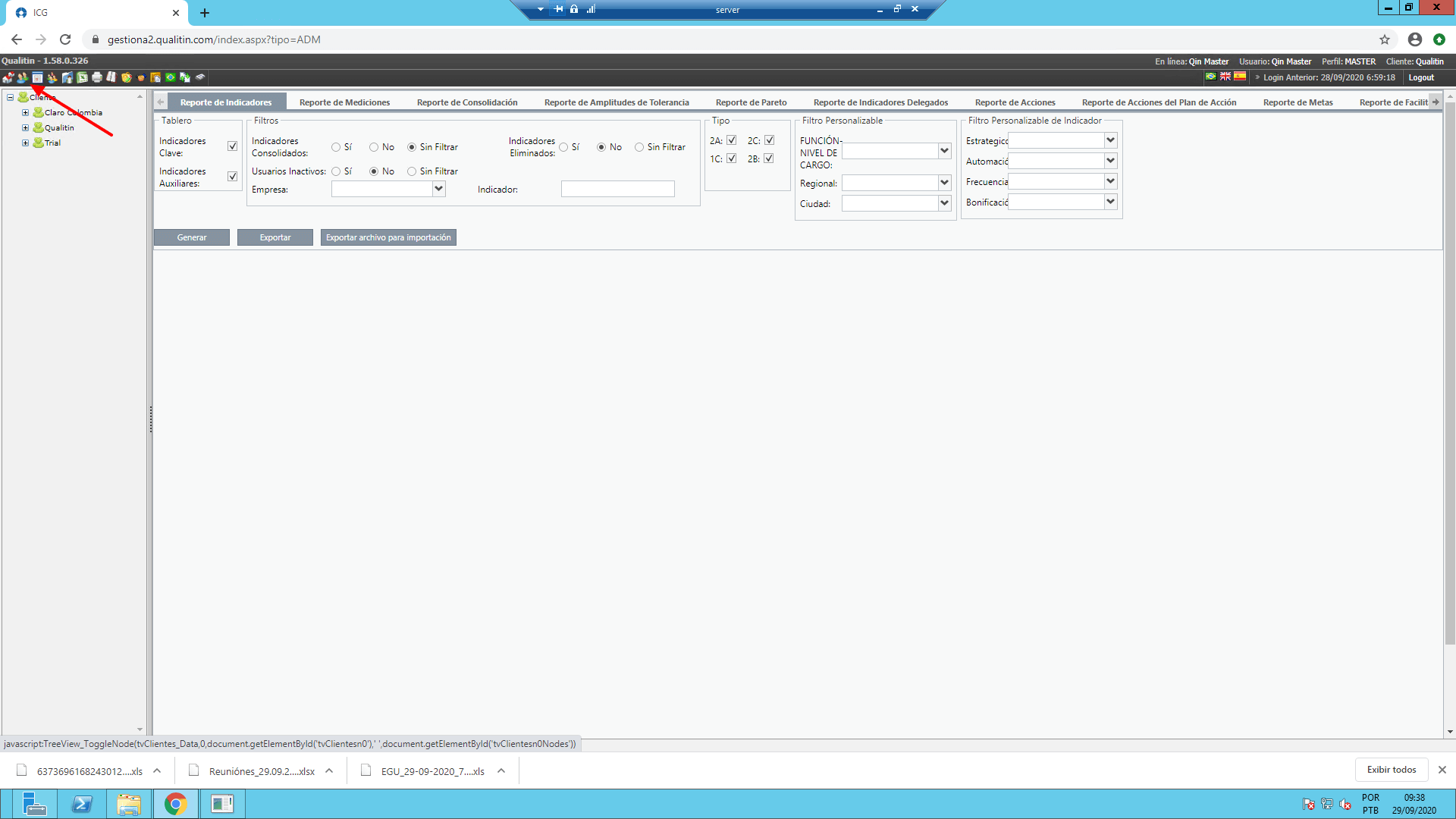Click the Logout link
Screen dimensions: 1456x819
[x=1421, y=77]
